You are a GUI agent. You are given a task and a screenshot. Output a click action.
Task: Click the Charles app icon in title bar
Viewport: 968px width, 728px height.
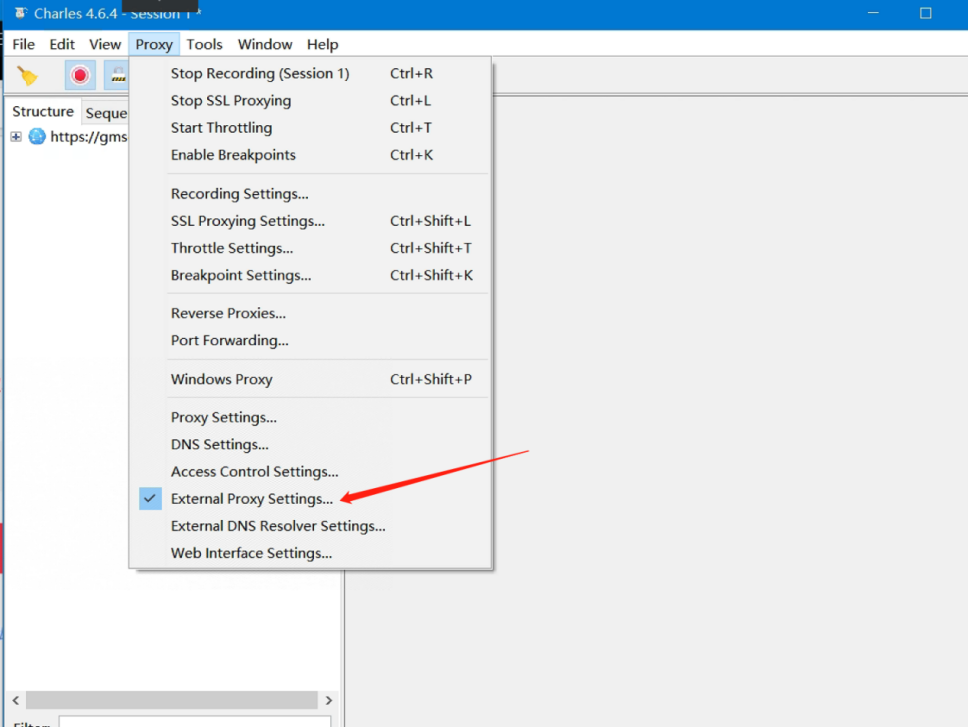click(x=20, y=13)
